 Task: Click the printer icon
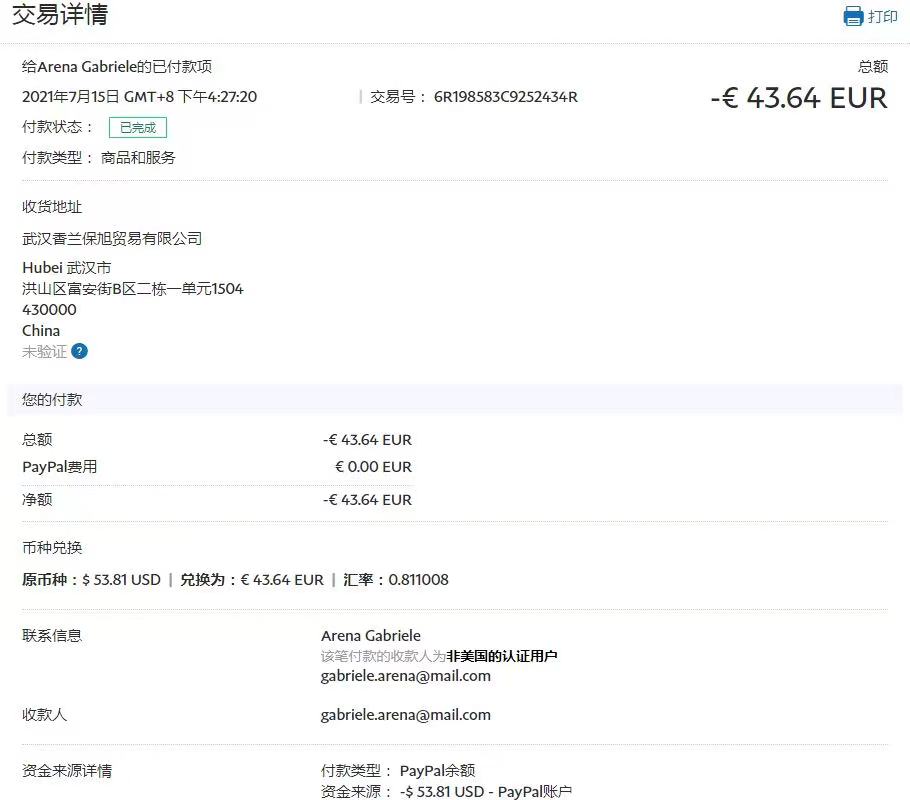pyautogui.click(x=853, y=16)
